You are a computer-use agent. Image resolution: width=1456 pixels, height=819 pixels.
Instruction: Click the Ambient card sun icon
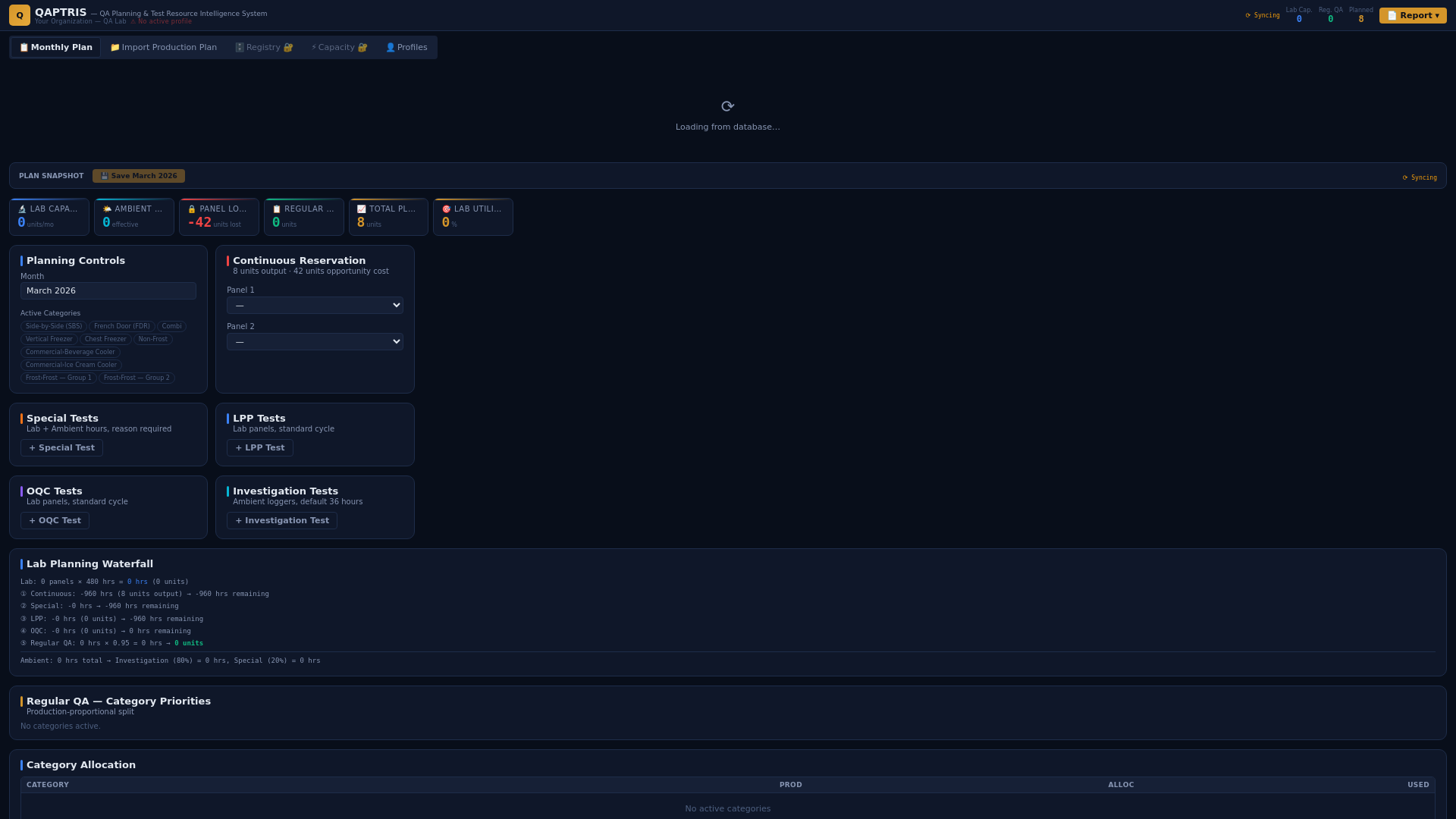107,209
